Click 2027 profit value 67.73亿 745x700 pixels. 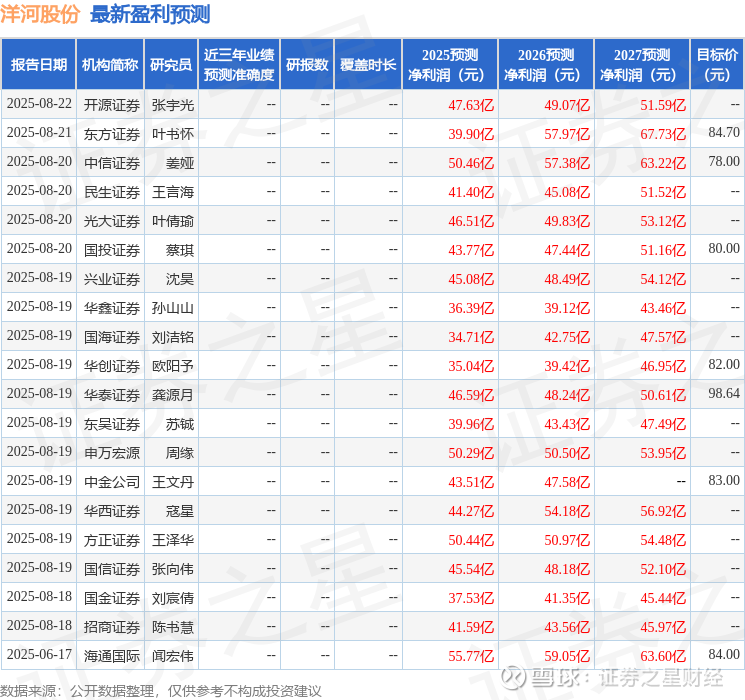pos(663,134)
